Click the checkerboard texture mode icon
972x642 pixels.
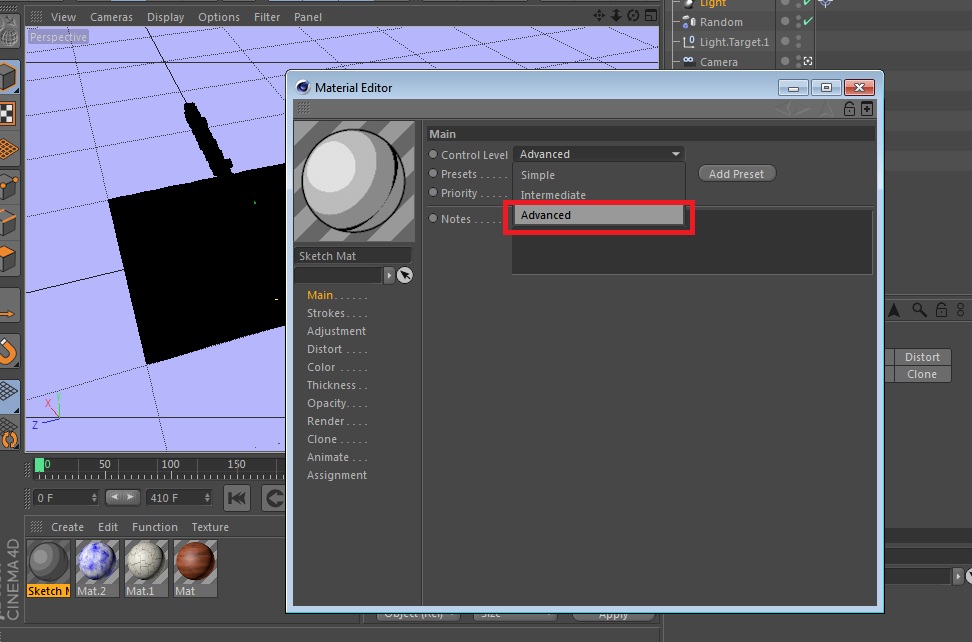click(7, 113)
